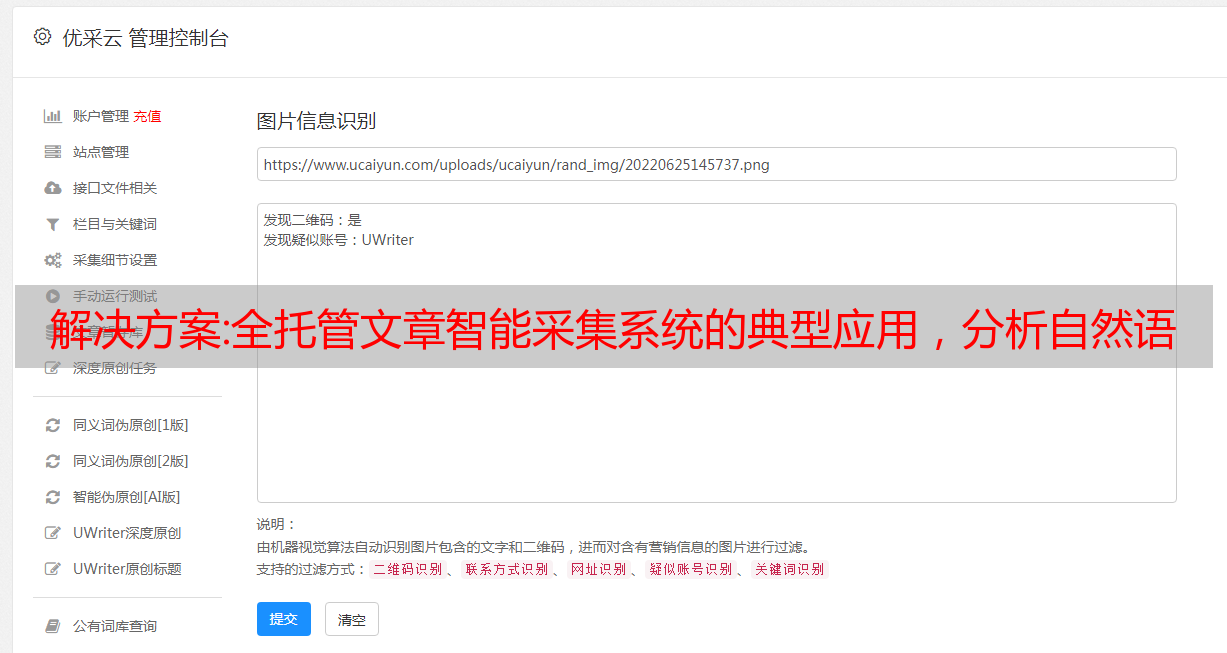Open UWriter原创标题 via its edit icon
The height and width of the screenshot is (653, 1227).
pos(53,569)
